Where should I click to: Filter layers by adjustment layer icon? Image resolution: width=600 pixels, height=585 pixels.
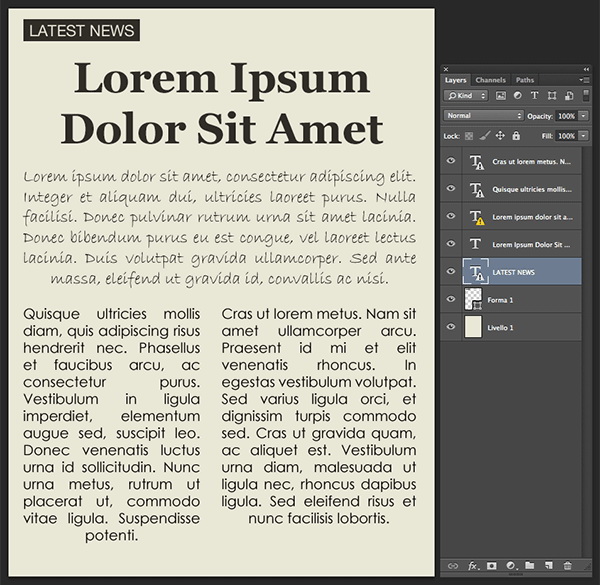(x=517, y=96)
